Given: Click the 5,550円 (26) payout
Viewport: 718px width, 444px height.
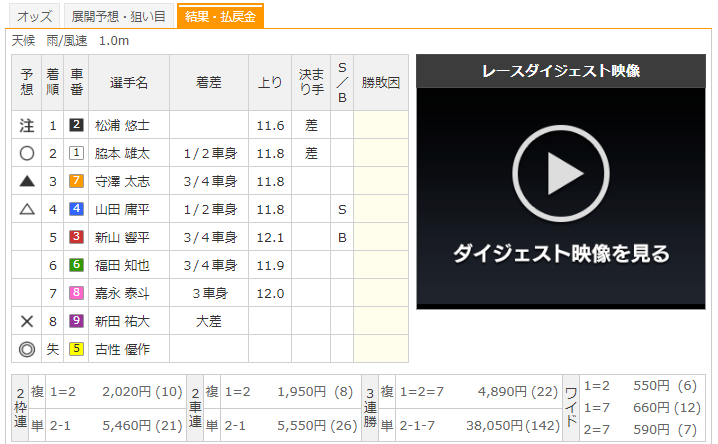Looking at the screenshot, I should [x=317, y=426].
